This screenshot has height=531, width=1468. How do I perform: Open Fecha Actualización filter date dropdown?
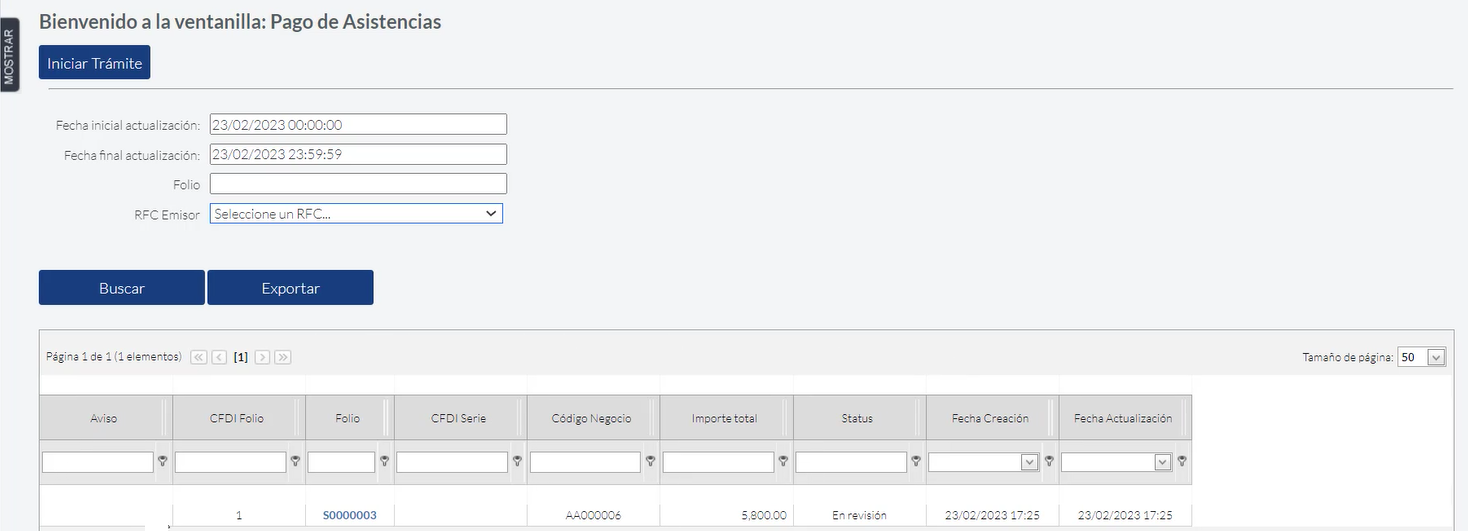click(x=1162, y=462)
